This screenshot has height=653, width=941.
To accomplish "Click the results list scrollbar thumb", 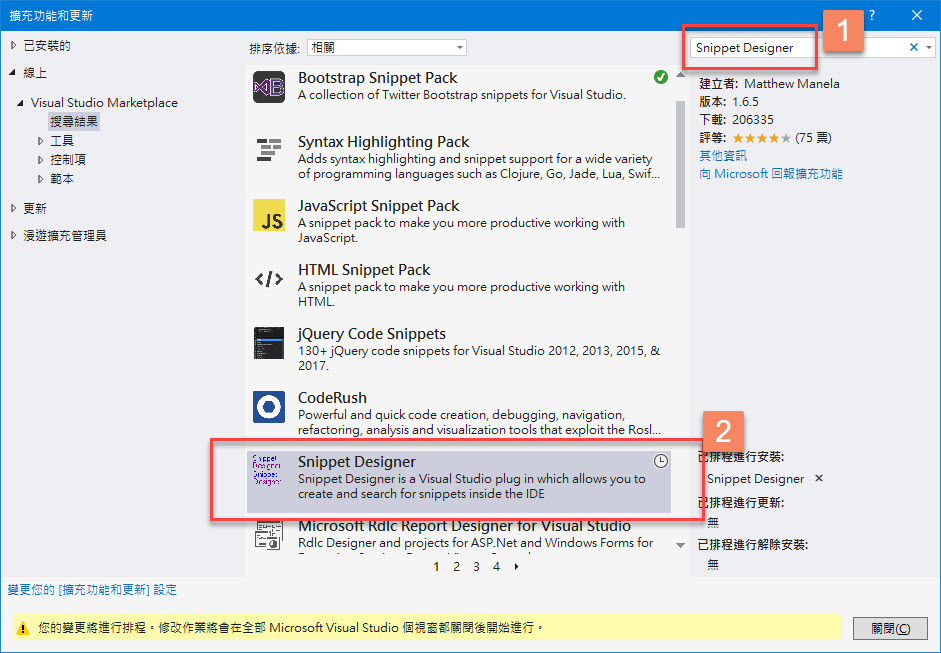I will [680, 164].
